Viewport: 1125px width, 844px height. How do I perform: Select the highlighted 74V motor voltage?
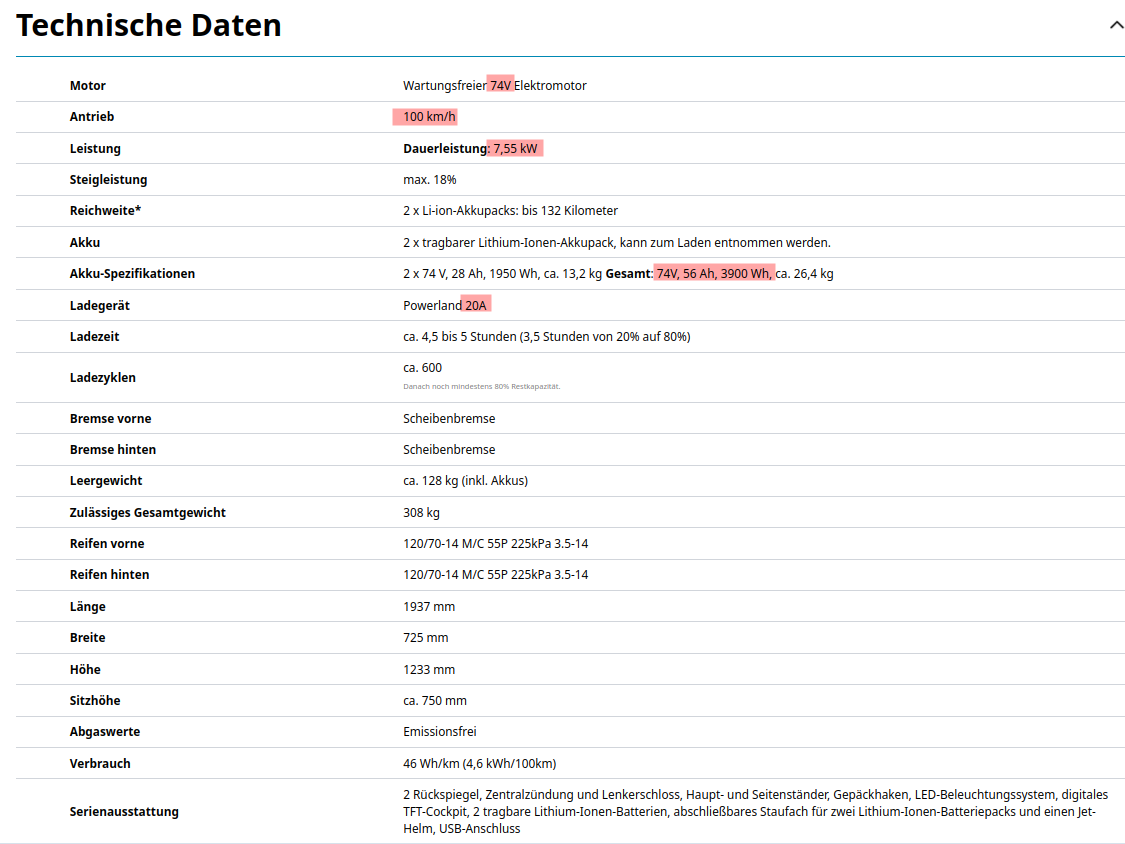tap(500, 86)
